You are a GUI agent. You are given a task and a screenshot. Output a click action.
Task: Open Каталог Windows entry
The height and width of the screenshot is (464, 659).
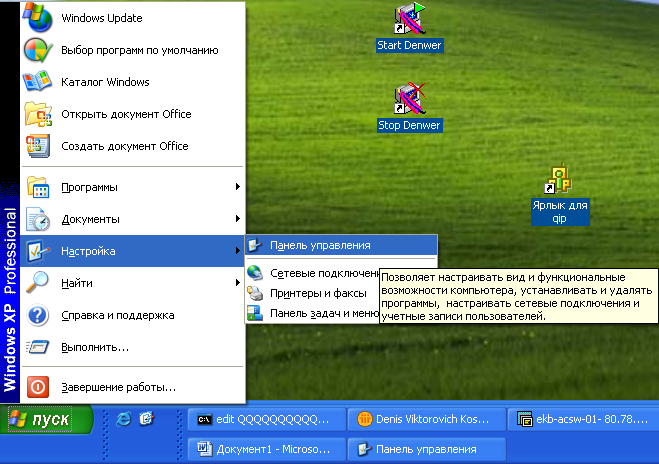pos(133,82)
